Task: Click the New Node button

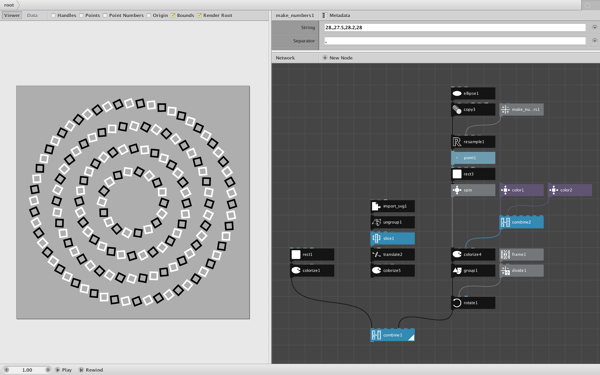Action: tap(337, 58)
